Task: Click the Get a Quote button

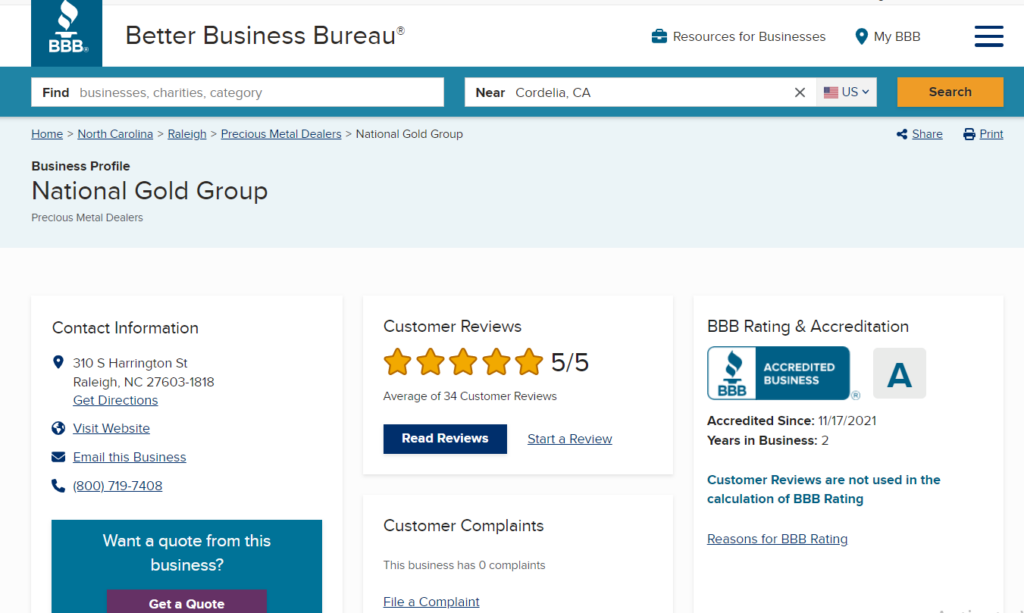Action: click(187, 603)
